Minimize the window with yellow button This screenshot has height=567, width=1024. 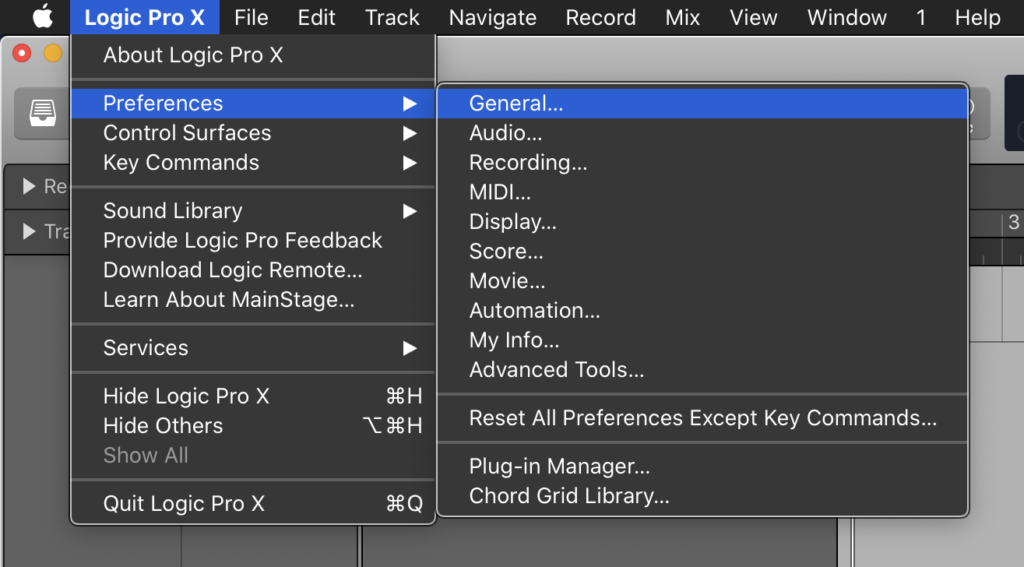pyautogui.click(x=53, y=53)
